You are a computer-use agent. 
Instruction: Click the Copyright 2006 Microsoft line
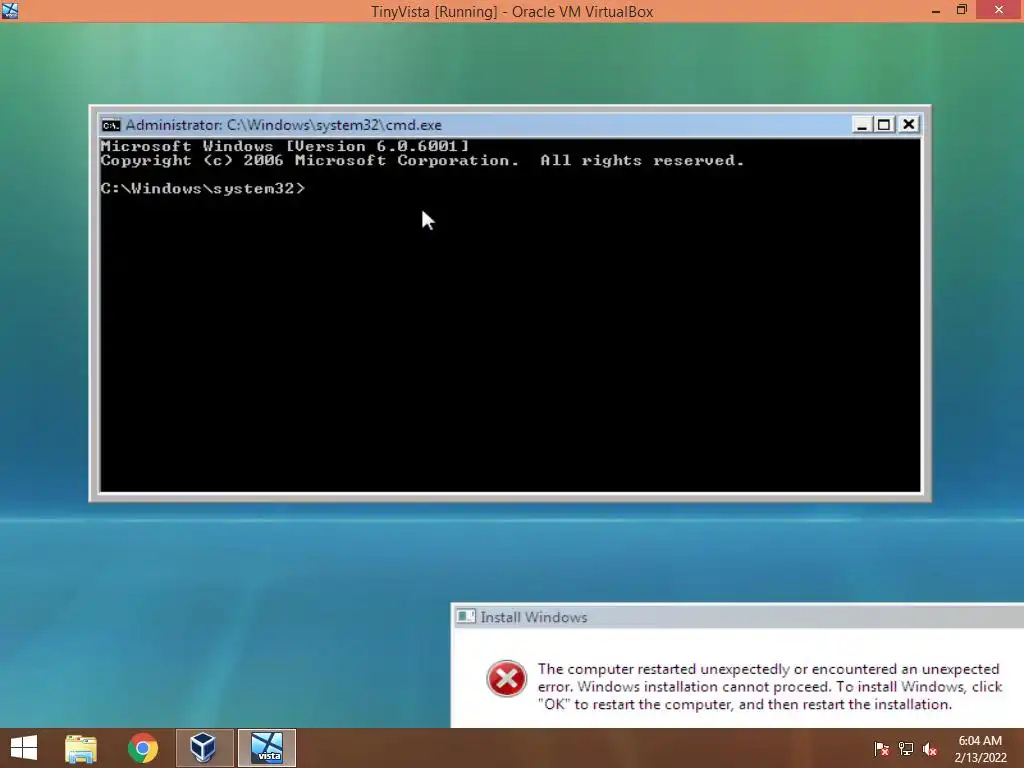click(x=422, y=161)
